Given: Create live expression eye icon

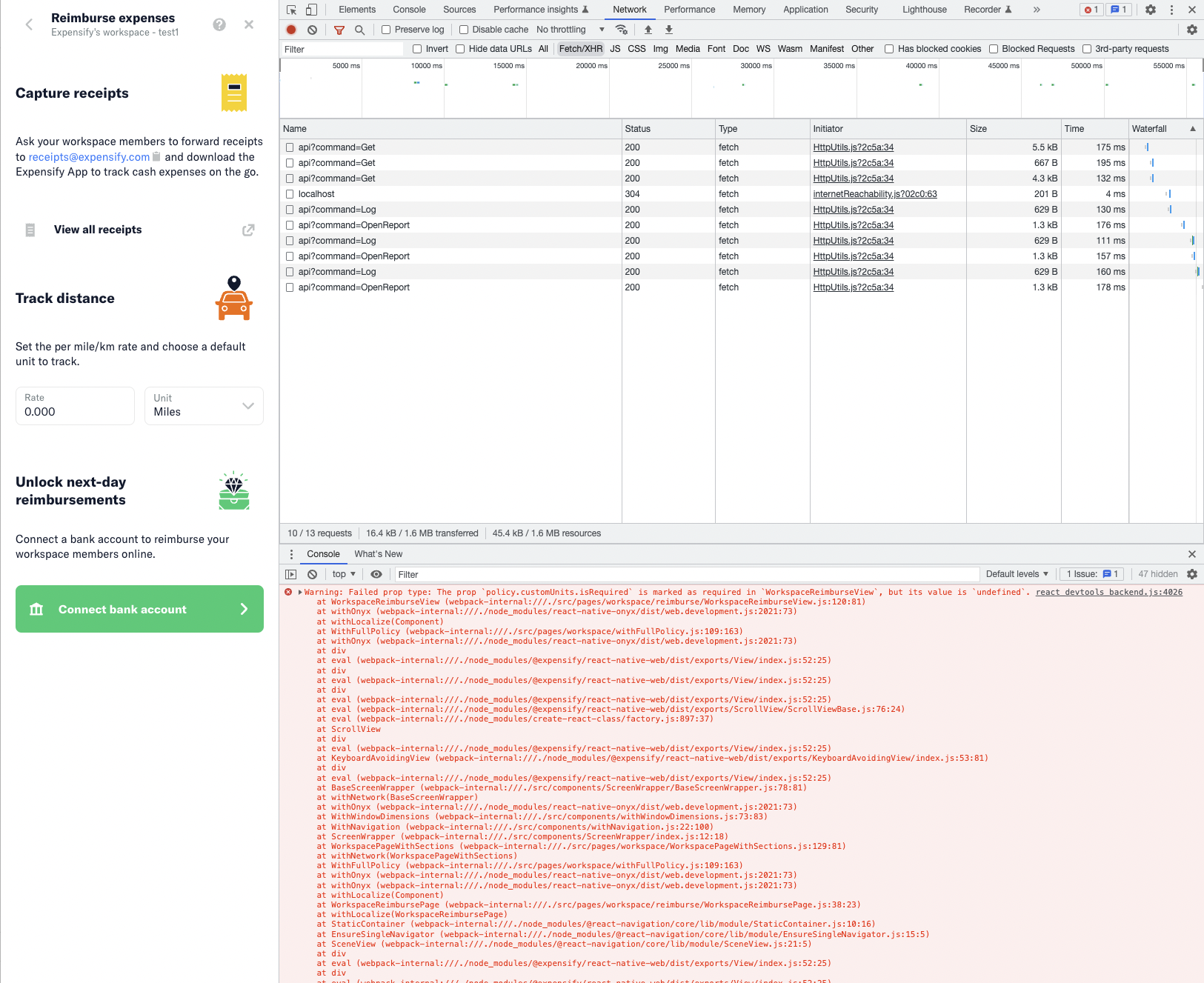Looking at the screenshot, I should 376,574.
